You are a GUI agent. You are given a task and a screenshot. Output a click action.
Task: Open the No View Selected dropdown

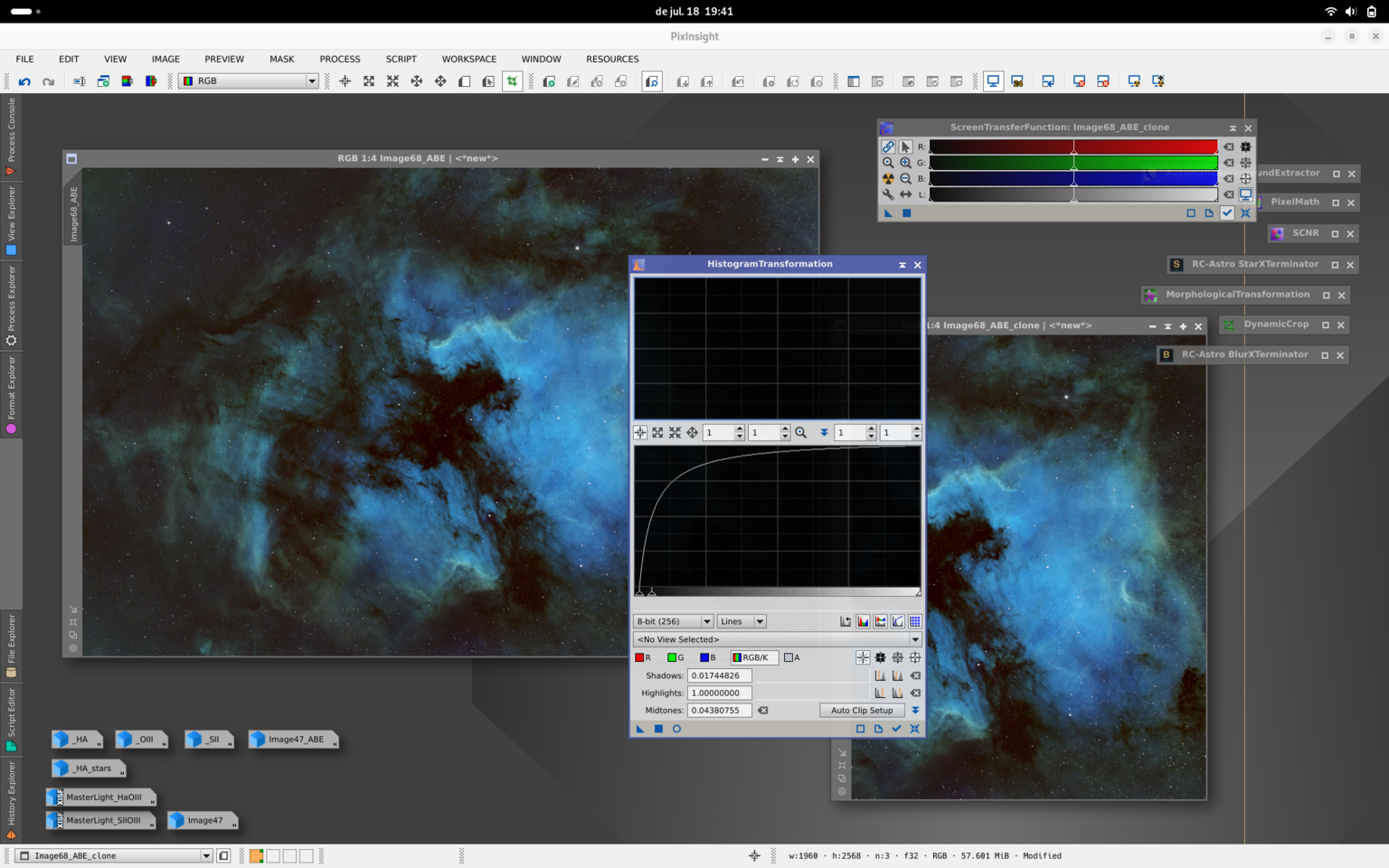coord(778,639)
